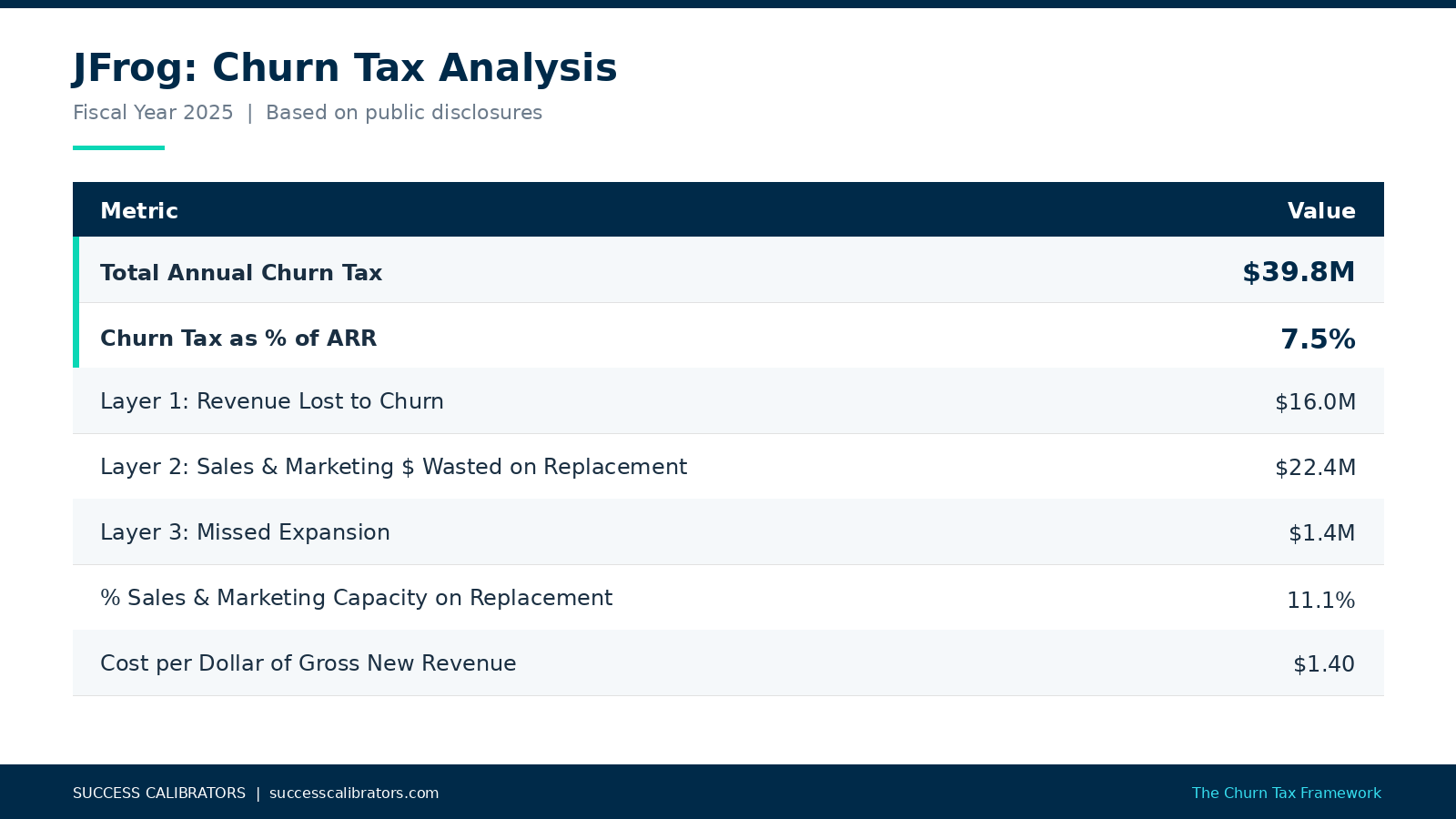The height and width of the screenshot is (819, 1456).
Task: Click the "7.5%" value
Action: (x=1318, y=338)
